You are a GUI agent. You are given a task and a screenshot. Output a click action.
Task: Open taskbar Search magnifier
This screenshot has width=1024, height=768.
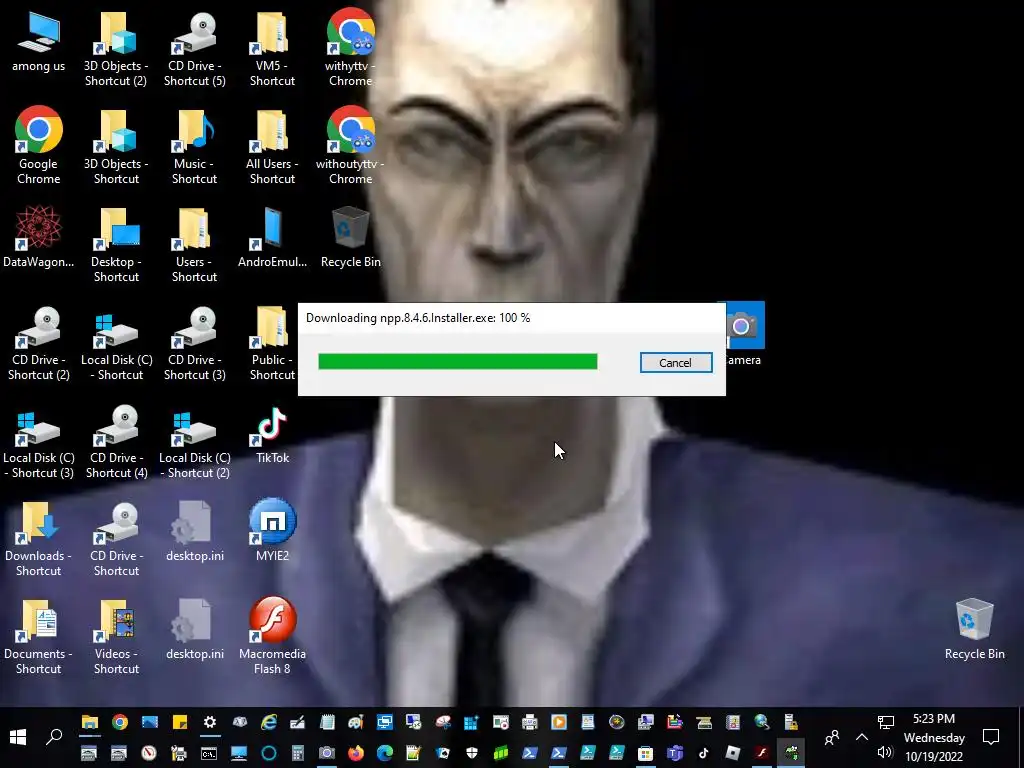point(54,737)
